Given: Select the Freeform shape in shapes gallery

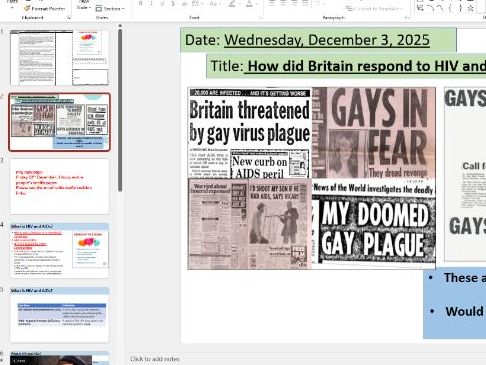Looking at the screenshot, I should point(421,8).
